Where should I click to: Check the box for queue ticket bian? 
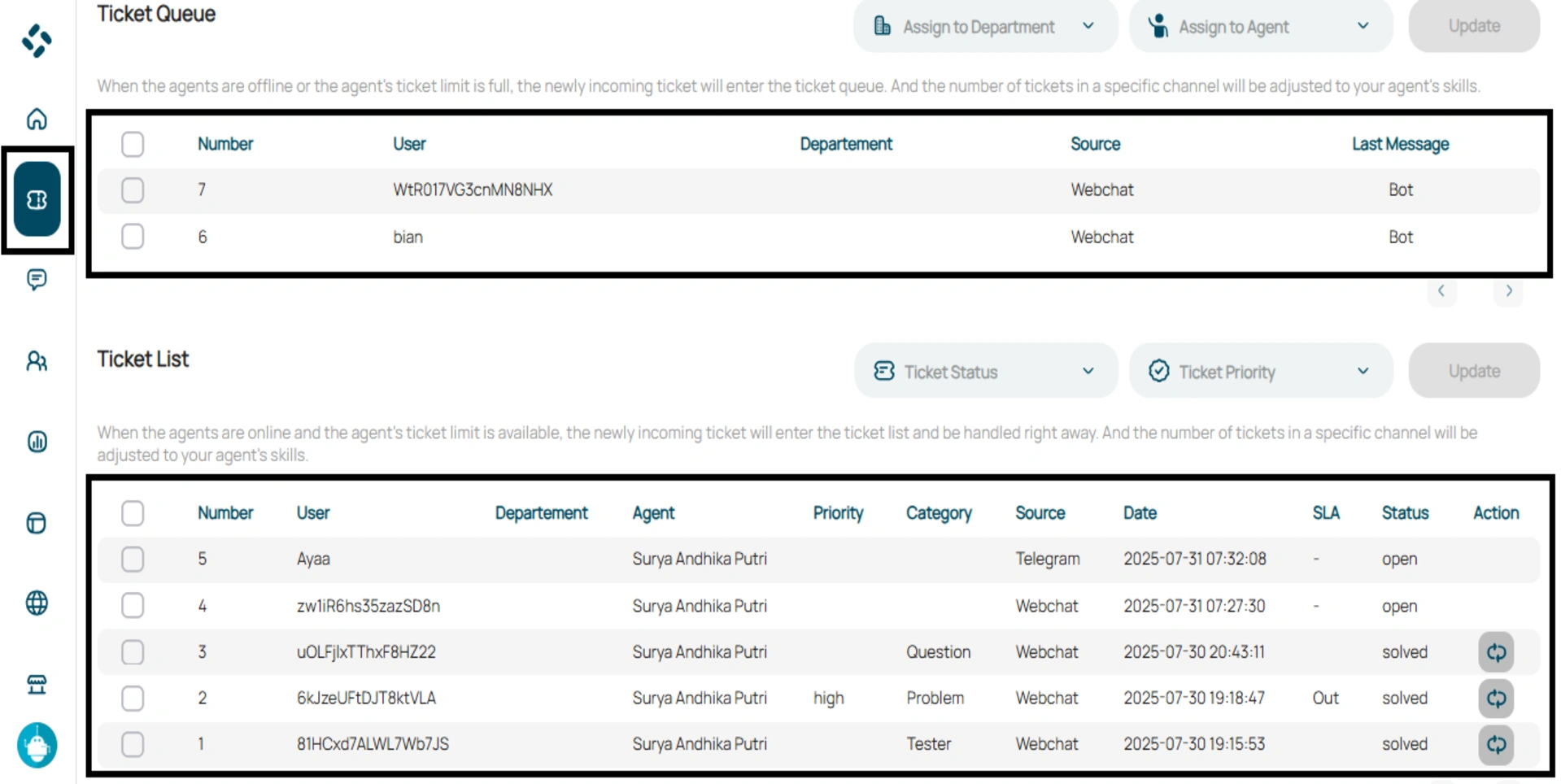point(133,237)
